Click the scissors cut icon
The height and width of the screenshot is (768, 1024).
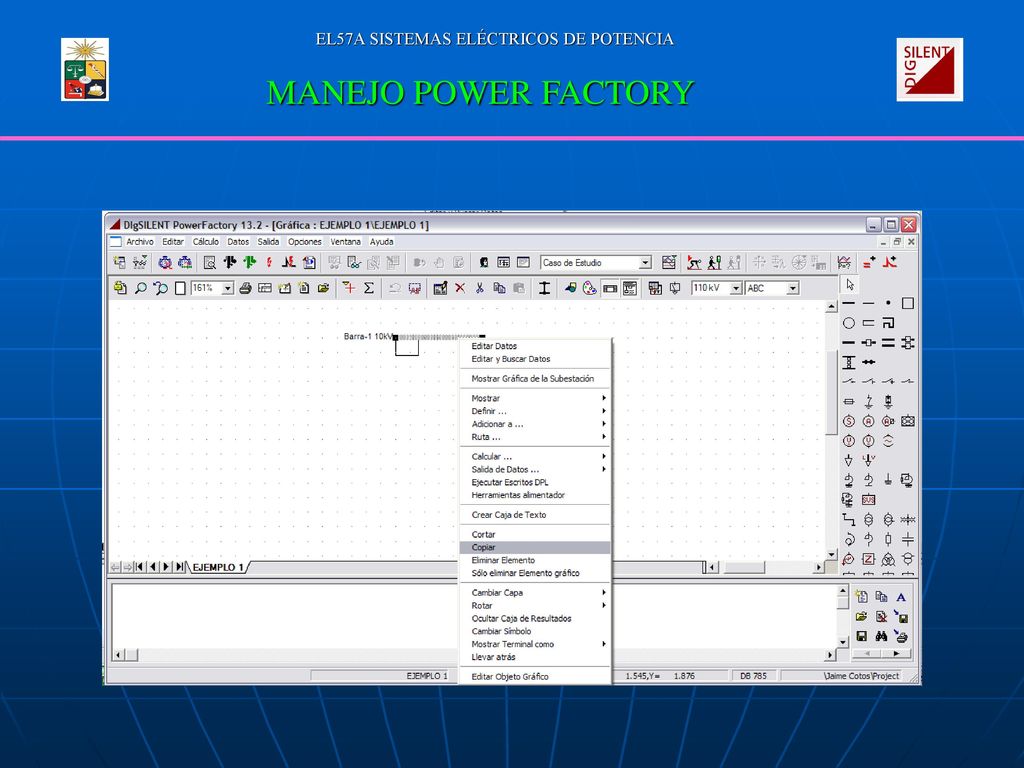tap(479, 288)
